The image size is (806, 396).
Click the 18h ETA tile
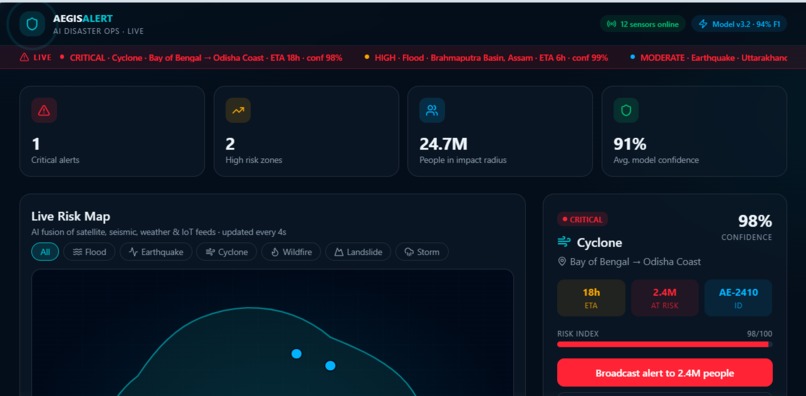(591, 298)
